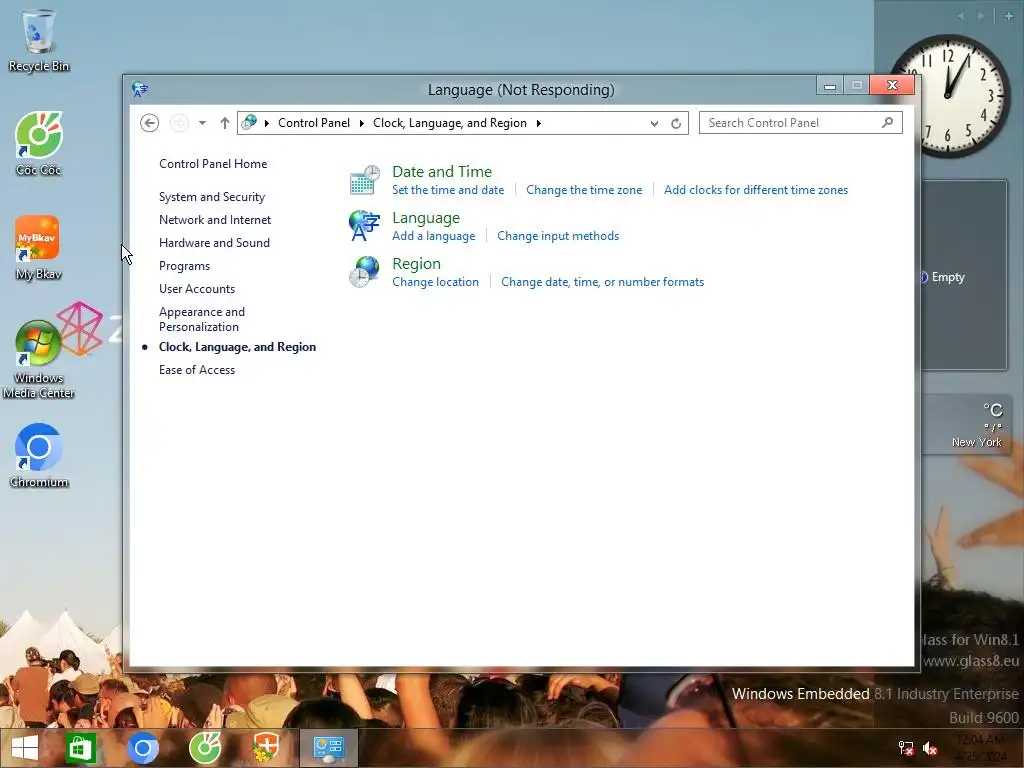Open the Date and Time heading
The height and width of the screenshot is (768, 1024).
(442, 172)
